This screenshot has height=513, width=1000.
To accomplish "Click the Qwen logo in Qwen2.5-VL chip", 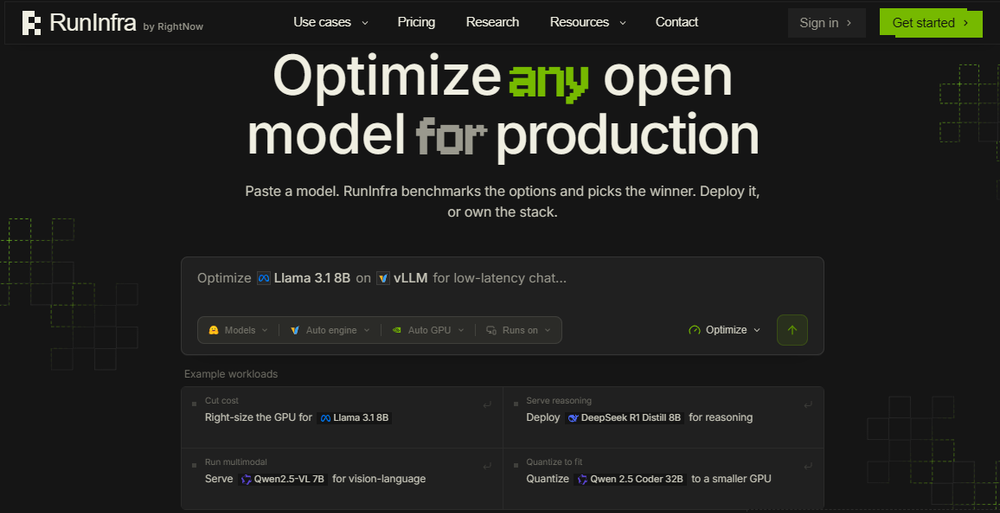I will 246,479.
